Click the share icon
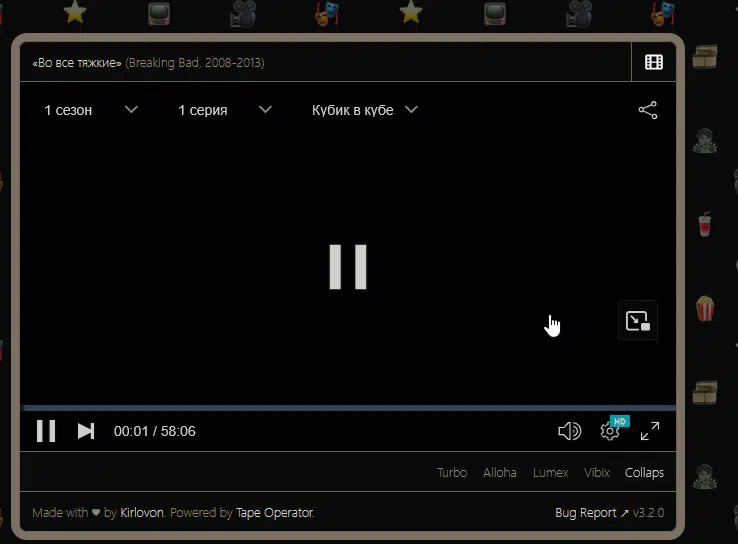The image size is (738, 544). pos(648,110)
